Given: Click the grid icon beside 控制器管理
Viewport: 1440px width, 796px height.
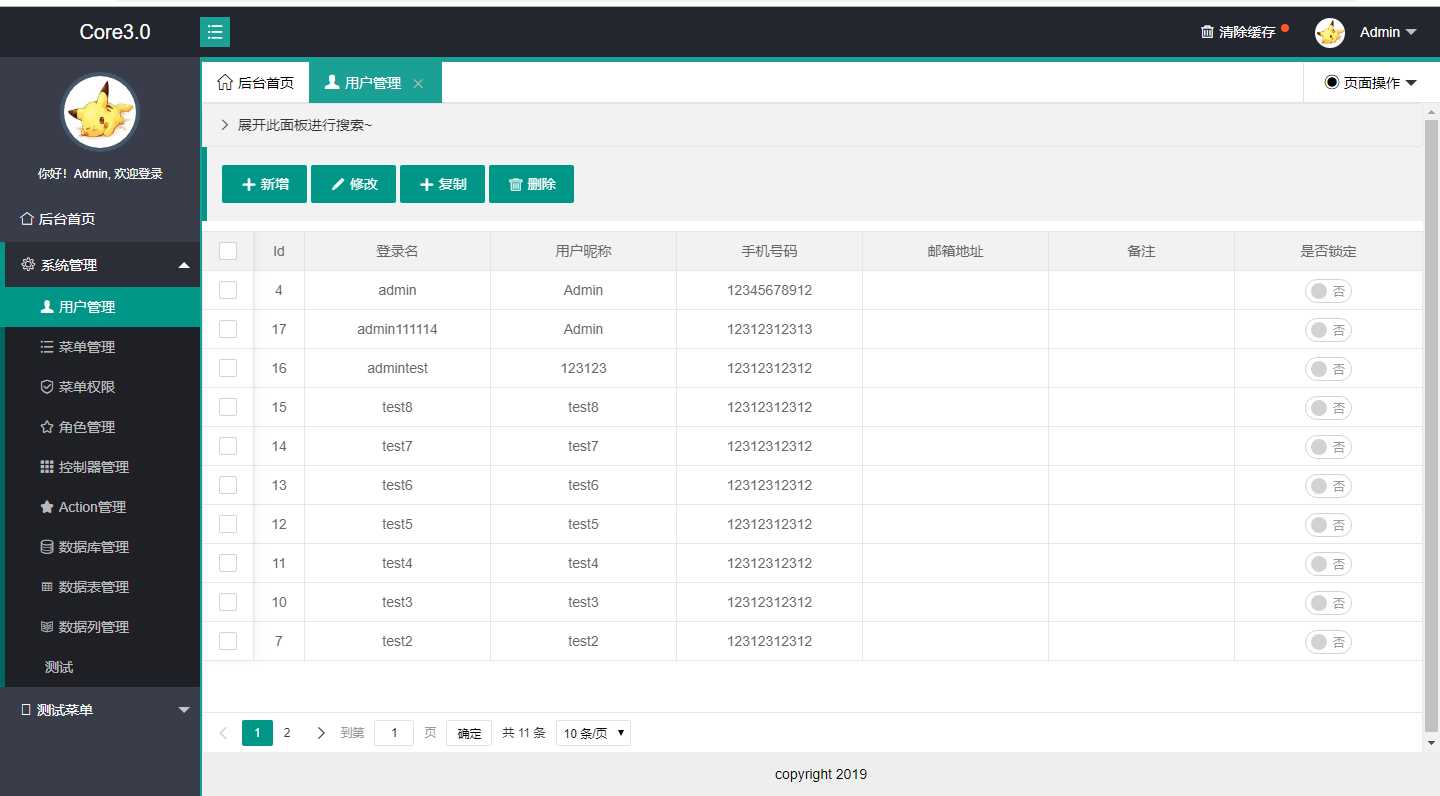Looking at the screenshot, I should [47, 467].
